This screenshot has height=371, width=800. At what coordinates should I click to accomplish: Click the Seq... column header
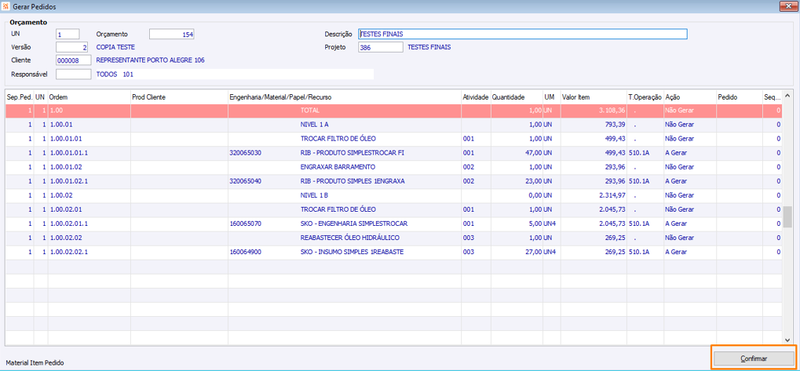771,96
